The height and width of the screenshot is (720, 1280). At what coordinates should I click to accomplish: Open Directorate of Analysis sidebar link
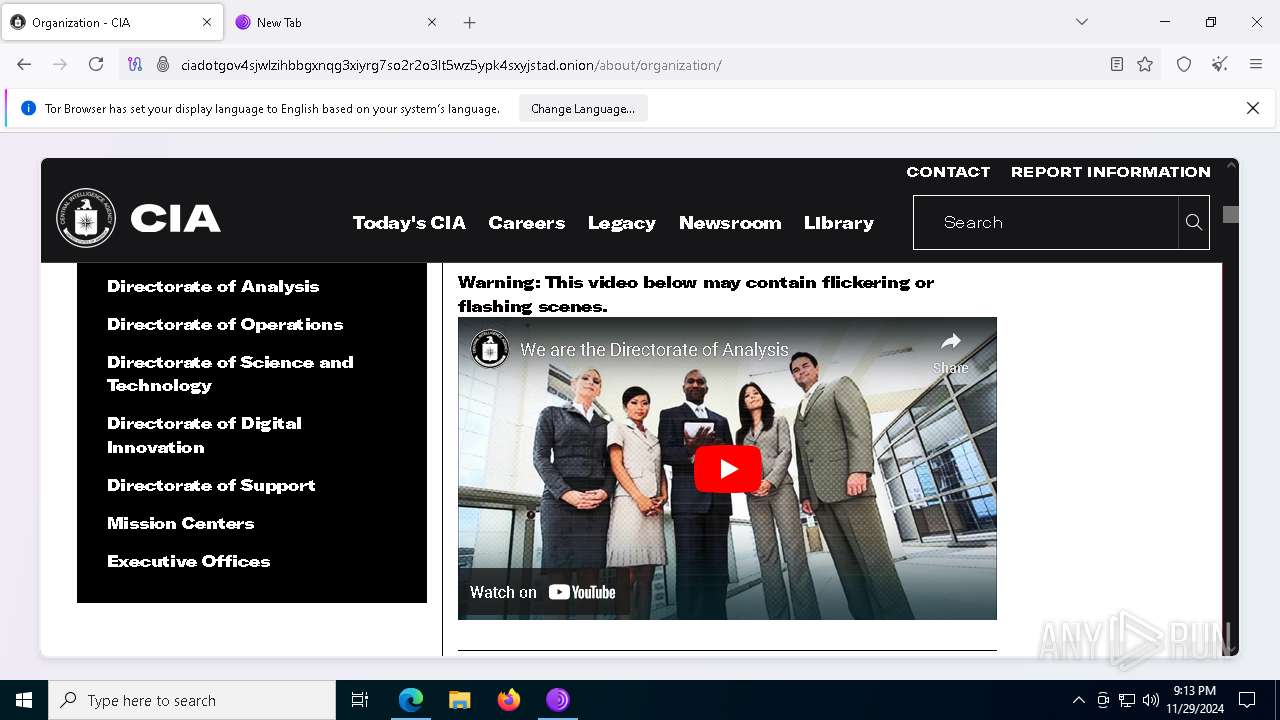[x=213, y=286]
